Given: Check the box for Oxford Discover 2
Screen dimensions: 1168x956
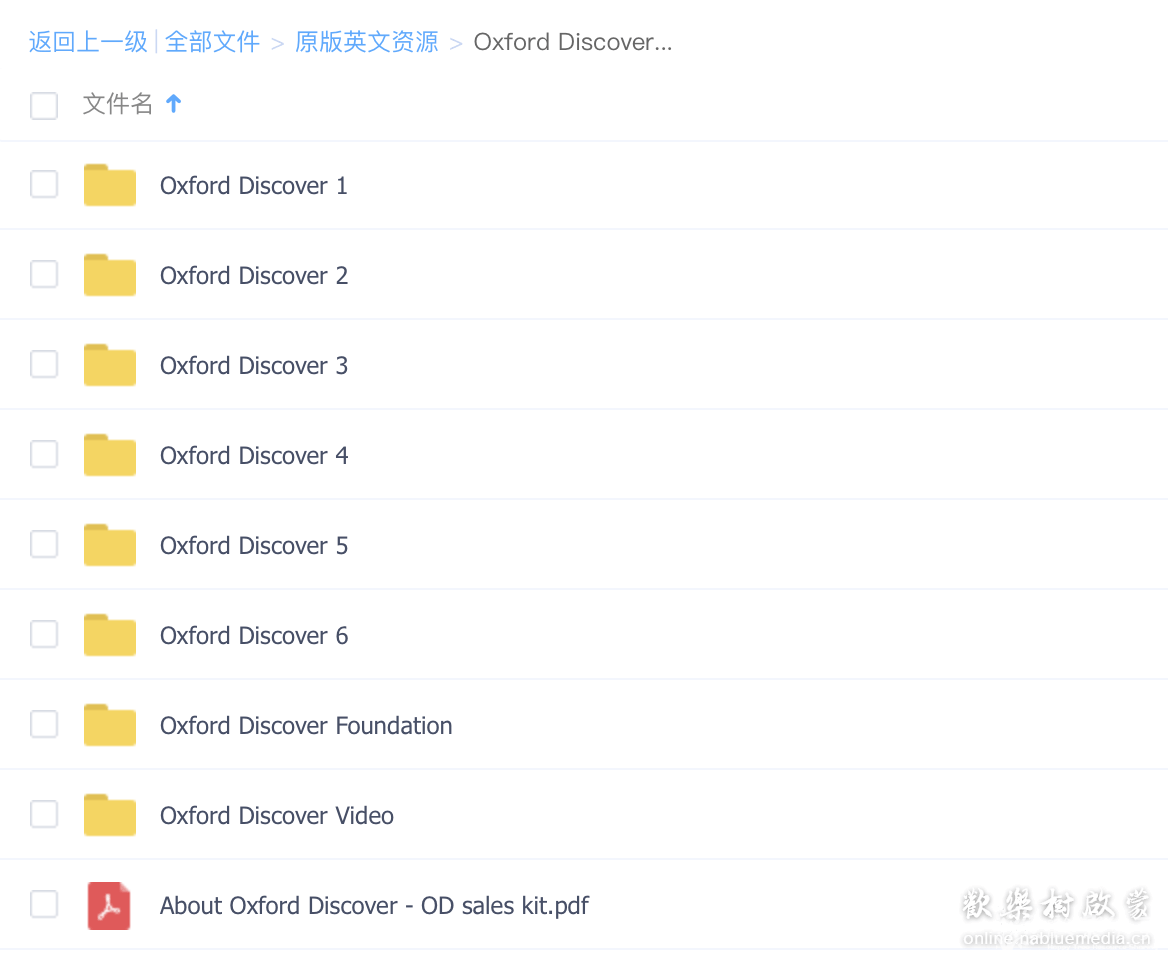Looking at the screenshot, I should [44, 274].
